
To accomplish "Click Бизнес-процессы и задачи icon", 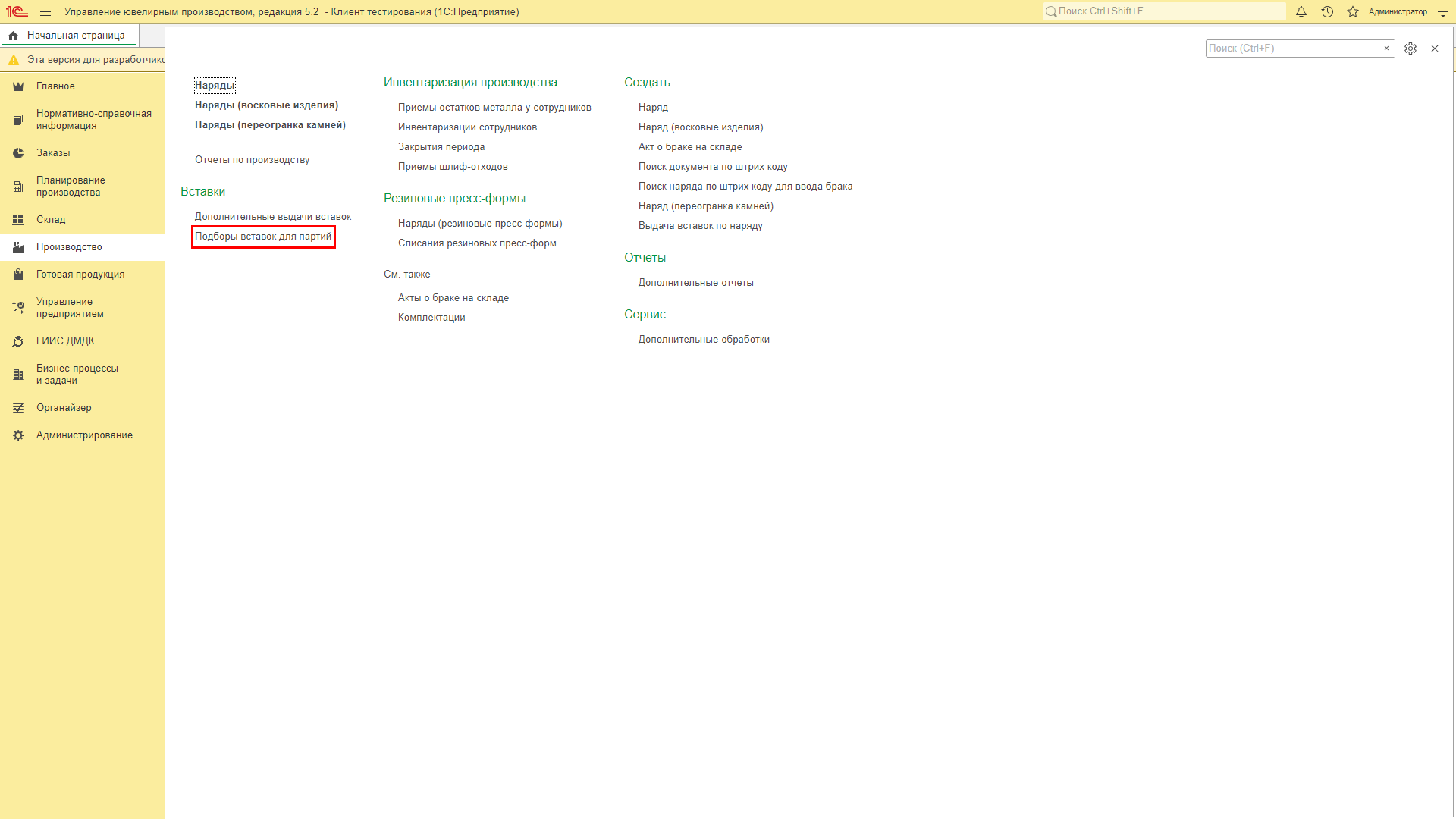I will pyautogui.click(x=18, y=375).
